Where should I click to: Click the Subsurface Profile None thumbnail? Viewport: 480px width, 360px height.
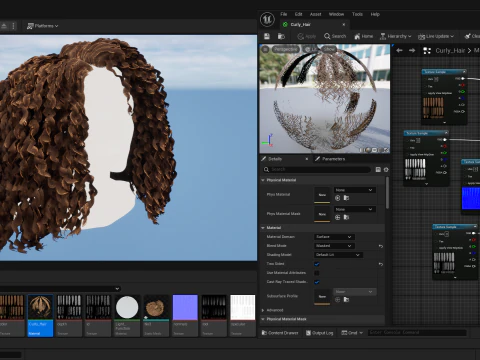pos(322,296)
